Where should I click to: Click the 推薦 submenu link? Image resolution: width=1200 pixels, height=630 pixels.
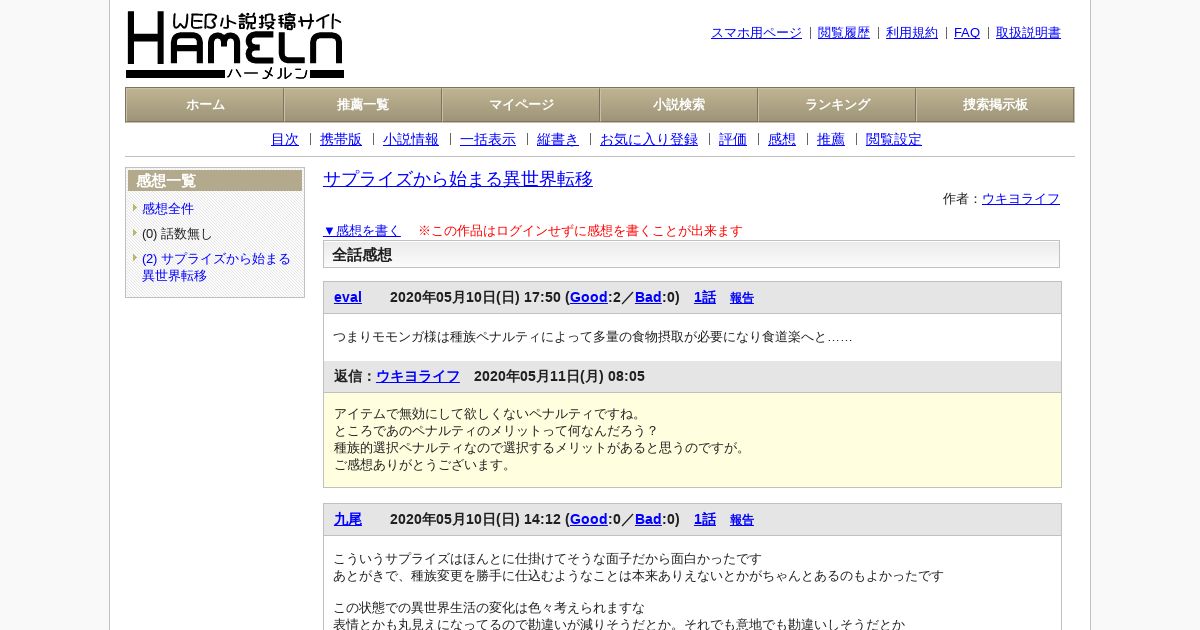[x=831, y=139]
